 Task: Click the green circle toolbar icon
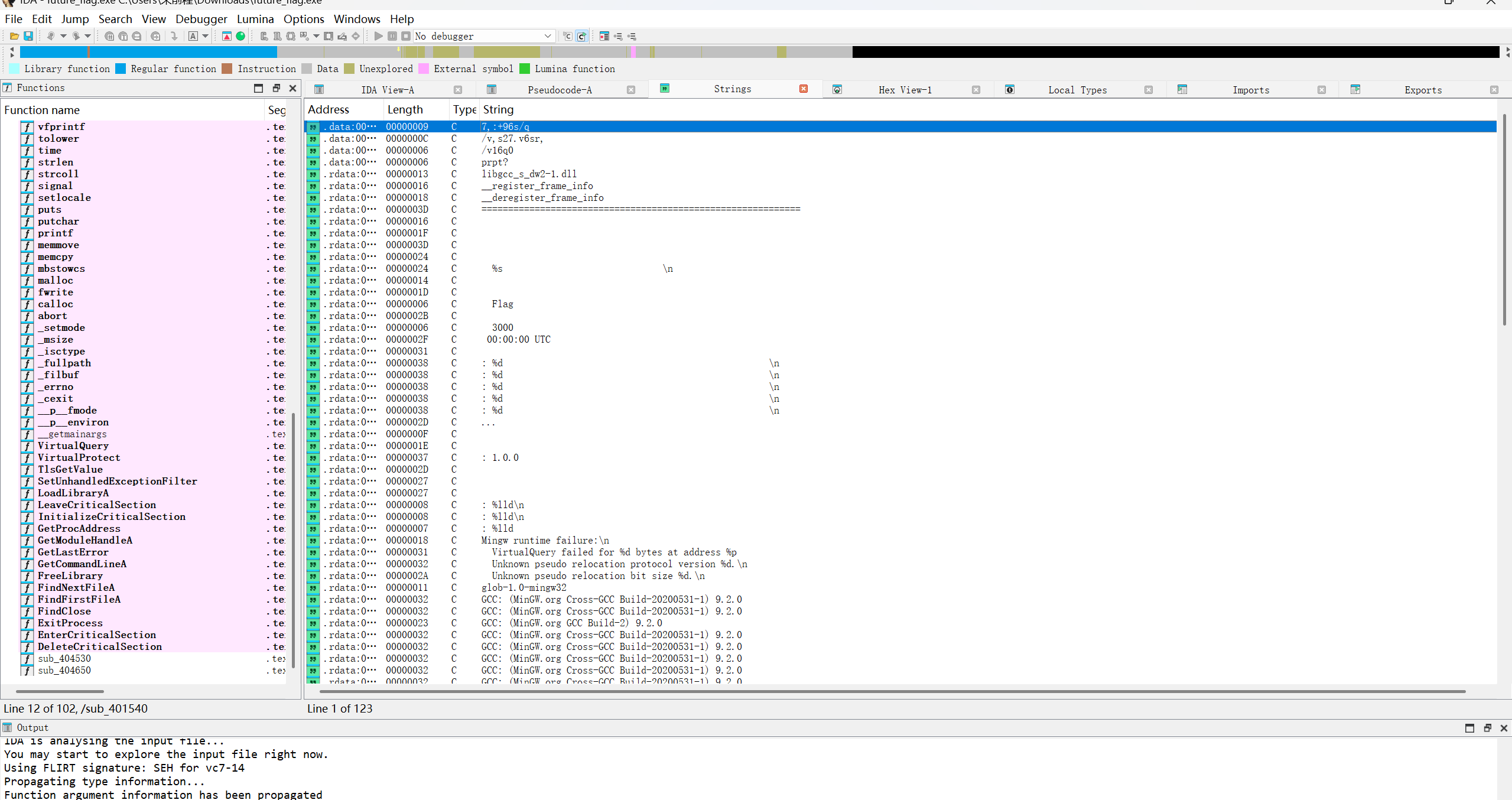[x=240, y=36]
